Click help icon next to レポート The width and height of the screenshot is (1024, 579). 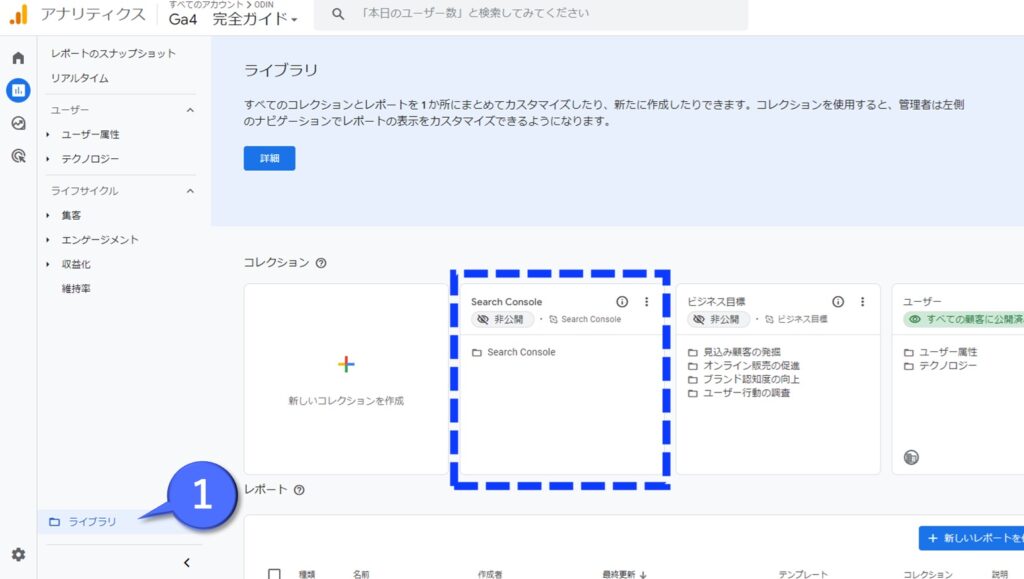[x=299, y=490]
